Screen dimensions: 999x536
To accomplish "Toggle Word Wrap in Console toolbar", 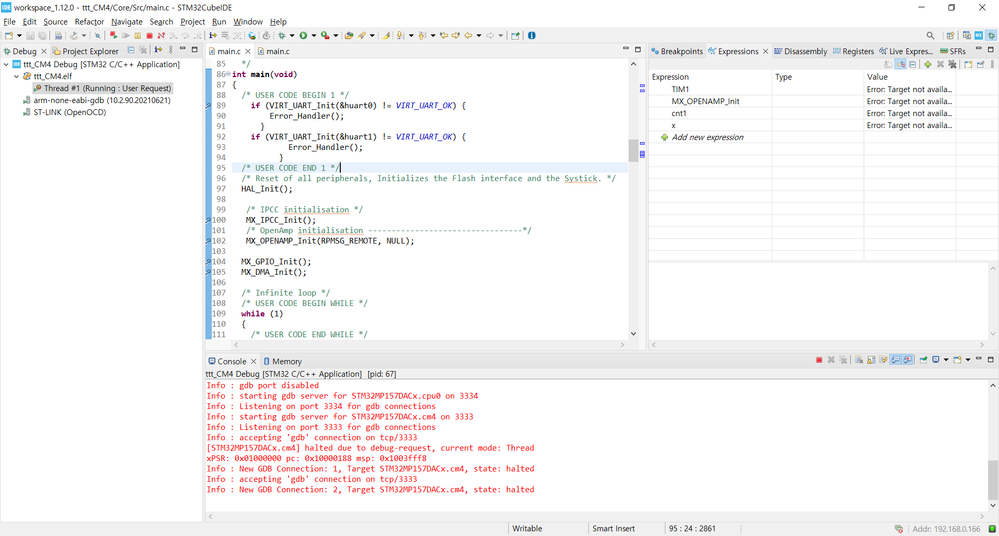I will (883, 360).
